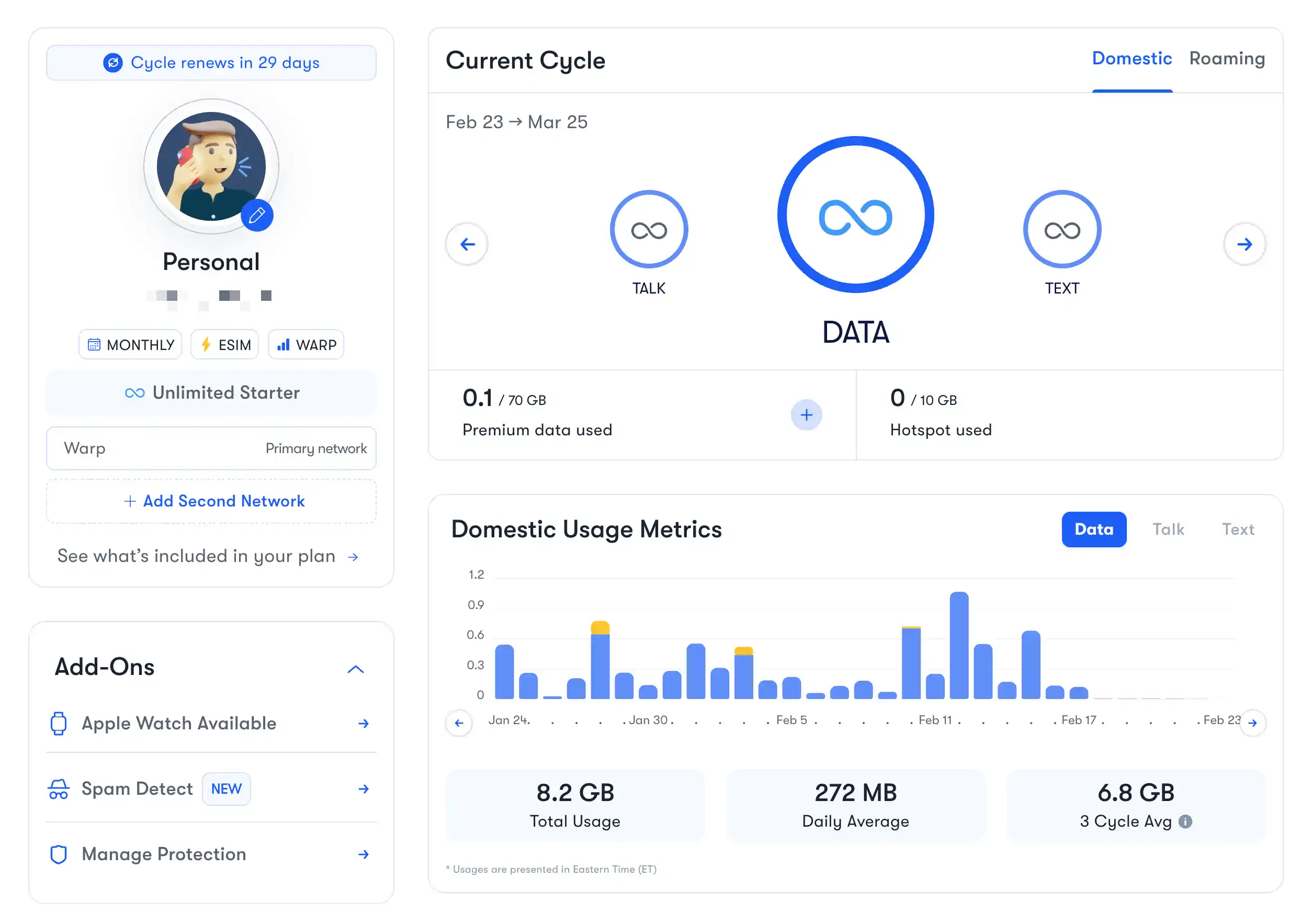Click the plus button next to premium data
Image resolution: width=1312 pixels, height=924 pixels.
(806, 415)
